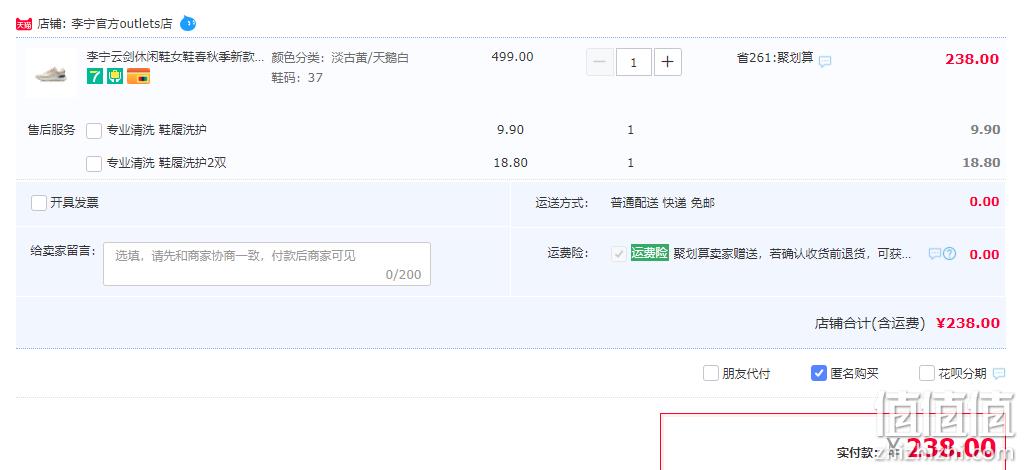Image resolution: width=1024 pixels, height=470 pixels.
Task: Click the info bubble next to 花呗分期
Action: (999, 373)
